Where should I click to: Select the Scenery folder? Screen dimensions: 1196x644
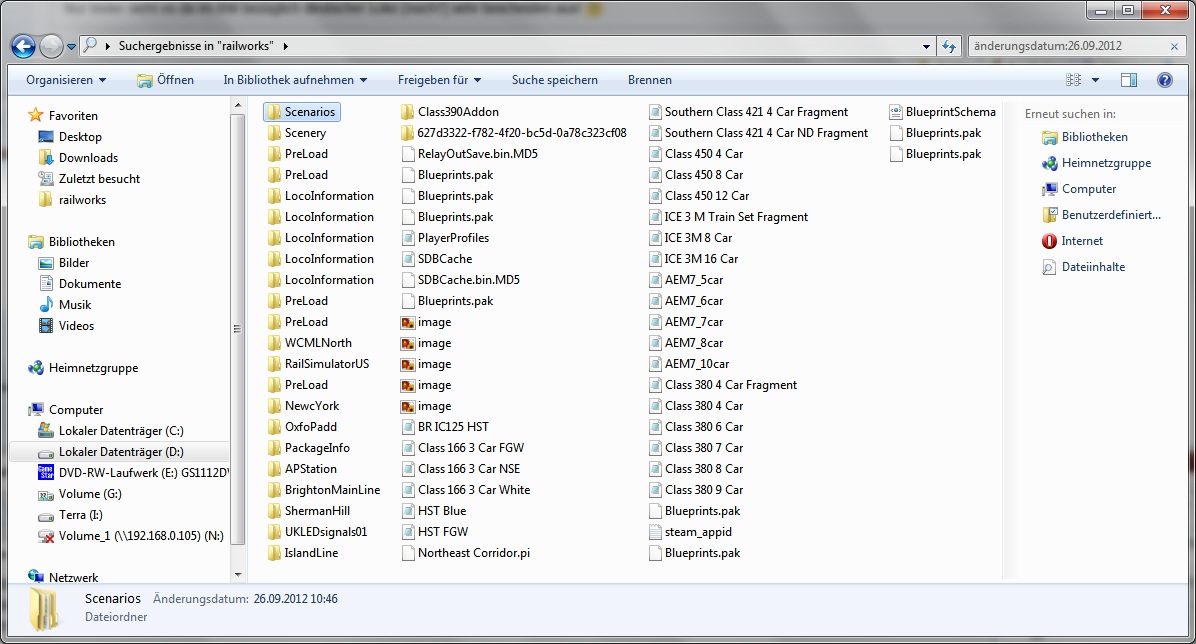tap(297, 133)
